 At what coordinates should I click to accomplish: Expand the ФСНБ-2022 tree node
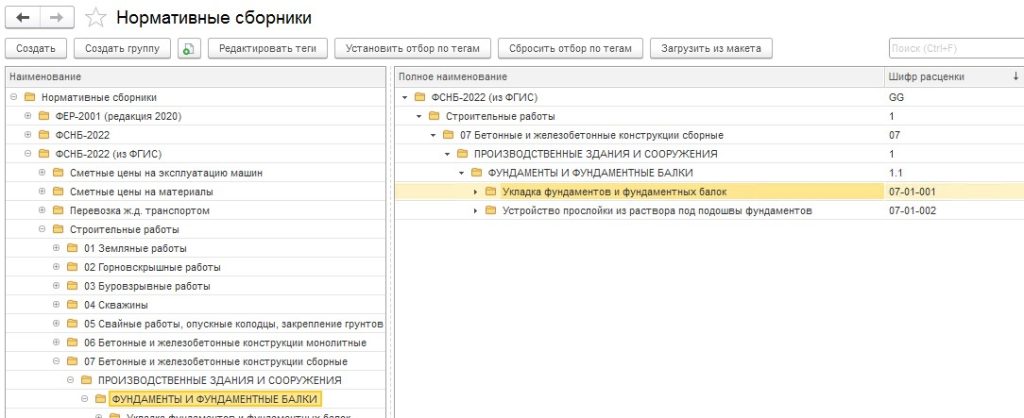(28, 135)
